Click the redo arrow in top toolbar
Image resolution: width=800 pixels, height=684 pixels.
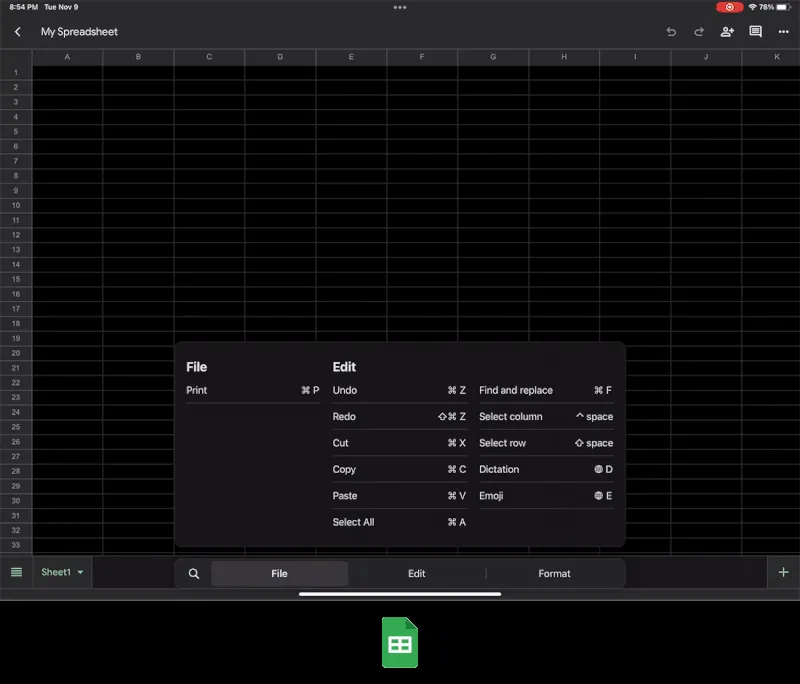click(x=699, y=32)
